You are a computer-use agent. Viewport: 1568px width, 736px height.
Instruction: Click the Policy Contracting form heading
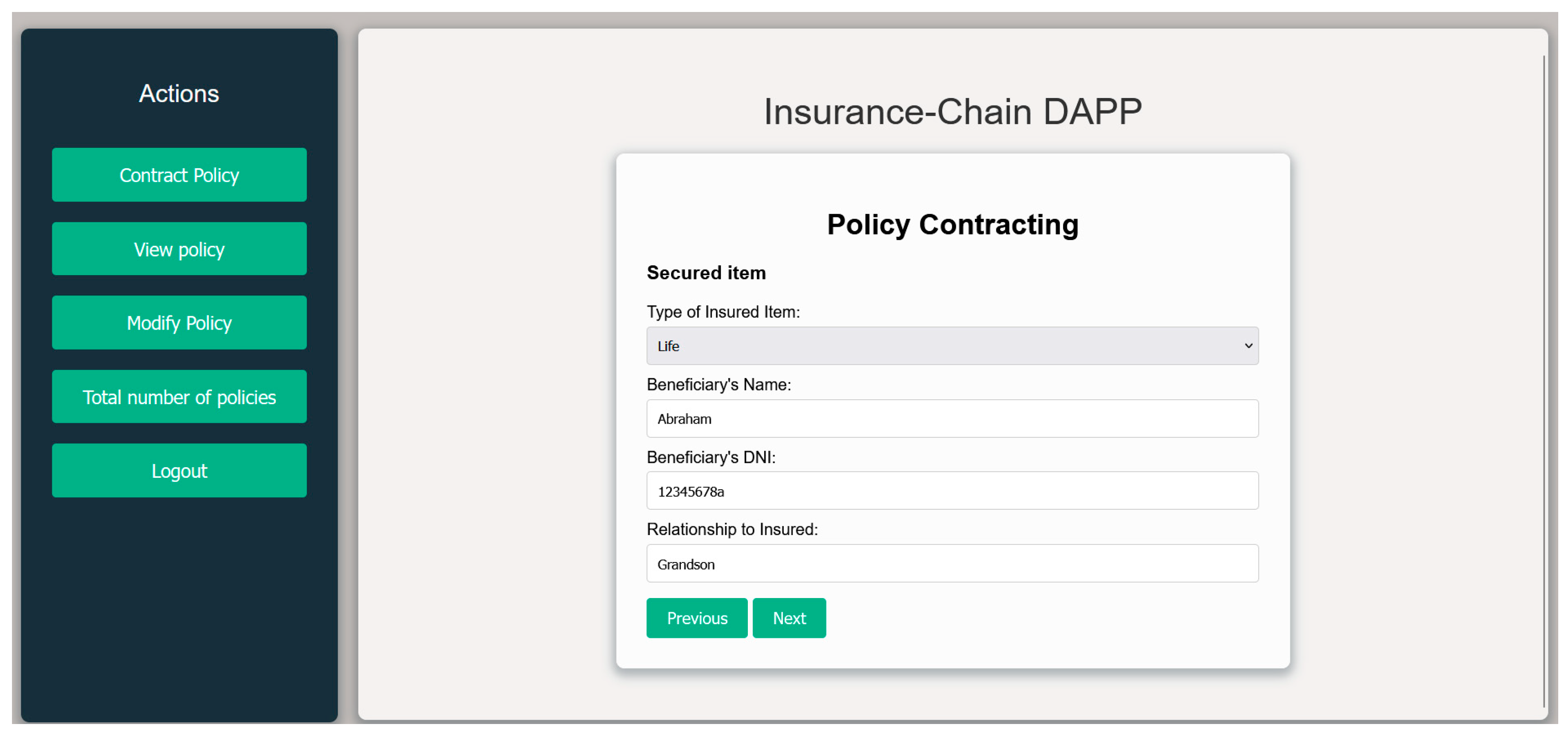tap(952, 224)
